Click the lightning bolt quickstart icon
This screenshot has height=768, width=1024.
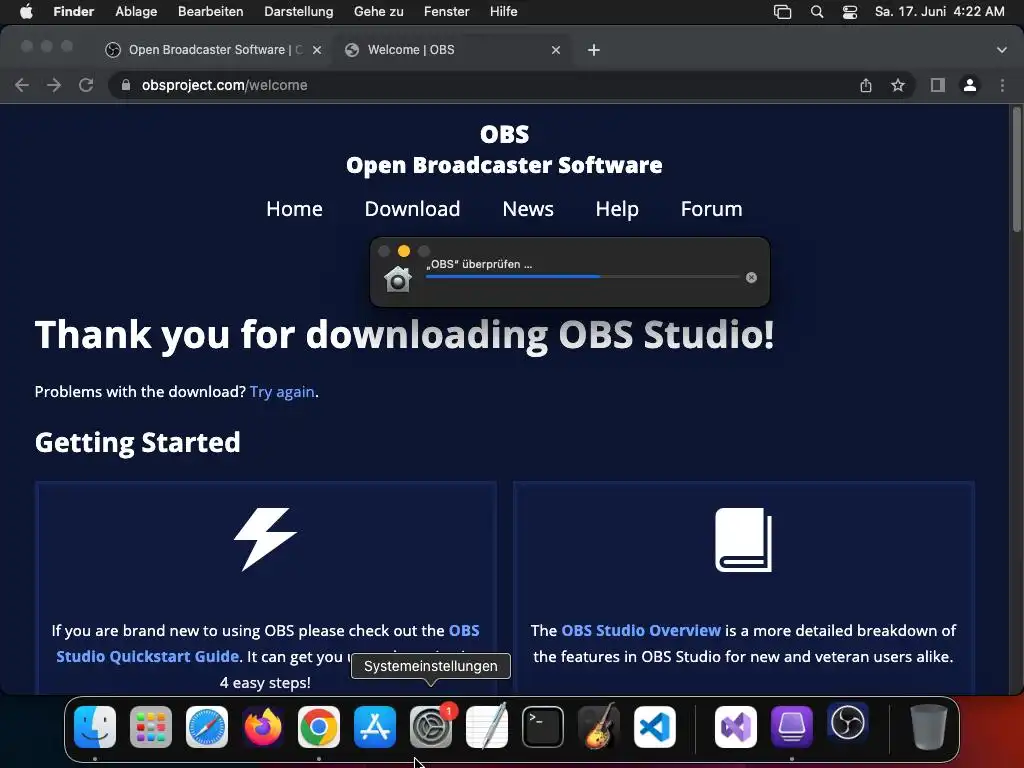pos(266,539)
